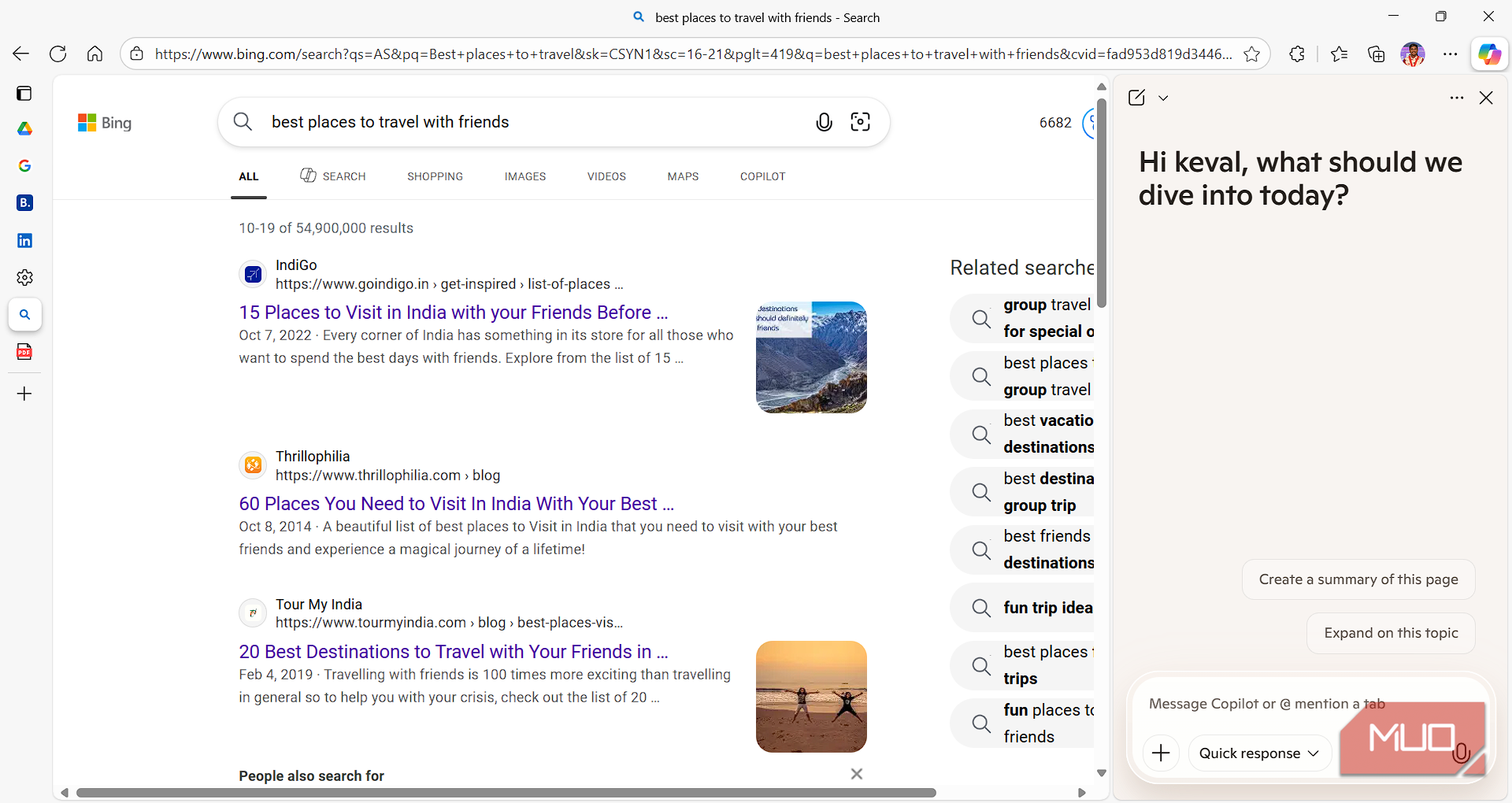1512x803 pixels.
Task: Add page to favorites star icon
Action: pos(1251,54)
